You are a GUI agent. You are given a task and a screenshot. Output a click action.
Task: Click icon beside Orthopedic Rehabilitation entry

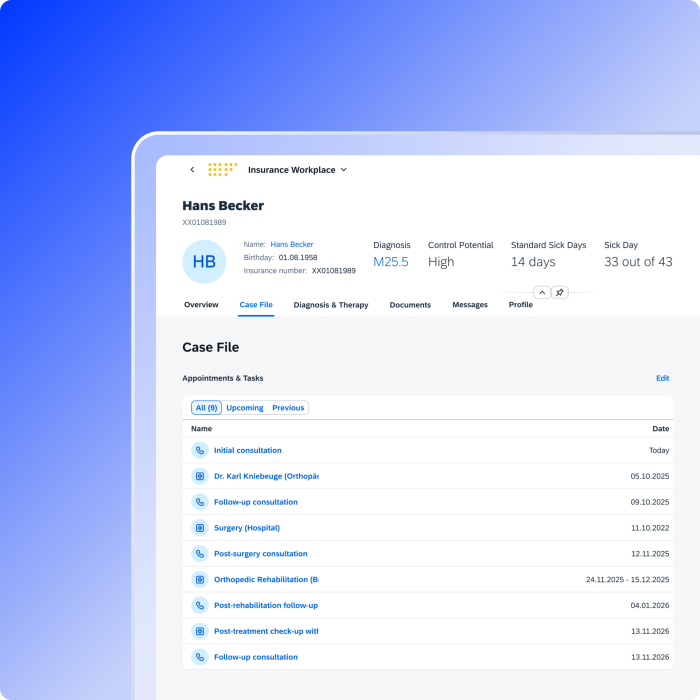(200, 580)
